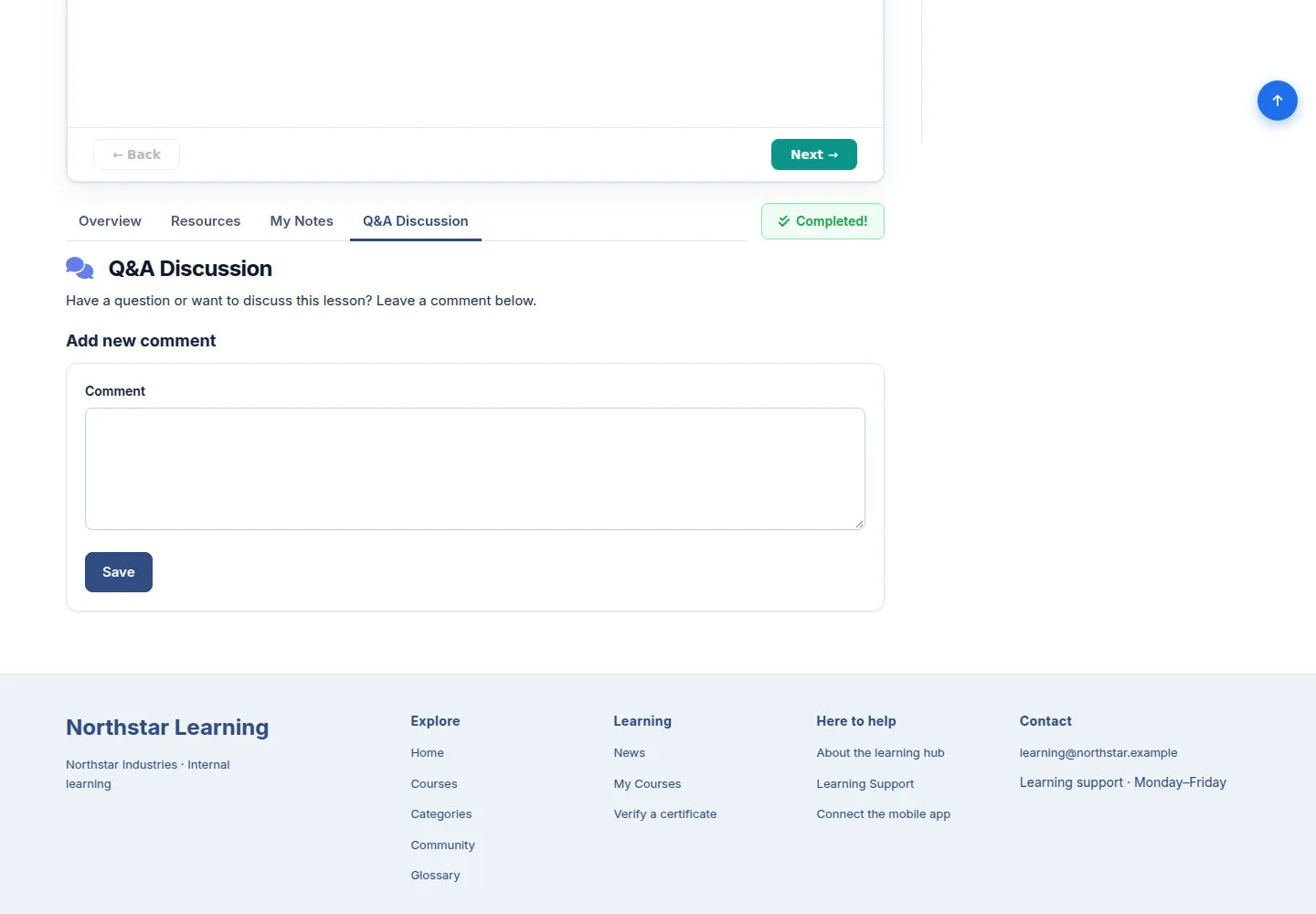Click the Q&A Discussion chat bubbles icon
Viewport: 1316px width, 914px height.
tap(80, 268)
